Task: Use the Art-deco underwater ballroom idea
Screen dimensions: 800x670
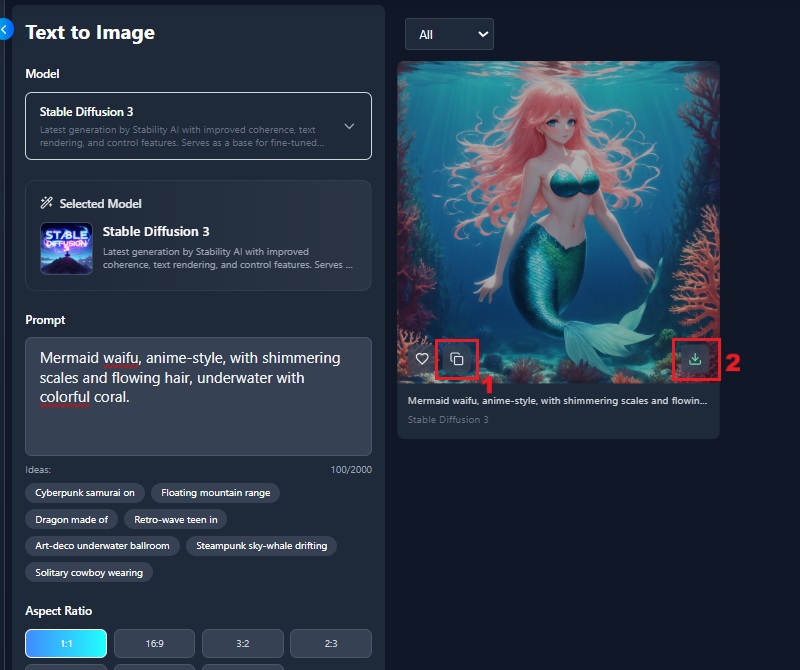Action: tap(102, 546)
